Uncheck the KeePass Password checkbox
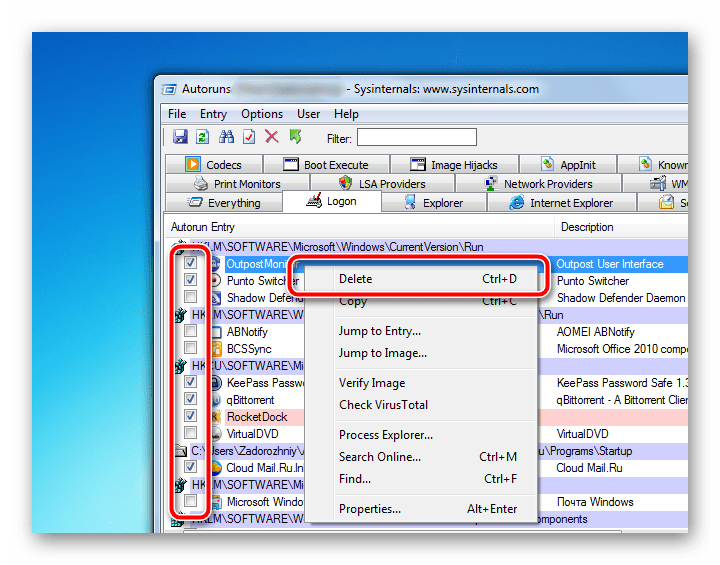The image size is (720, 565). coord(190,381)
